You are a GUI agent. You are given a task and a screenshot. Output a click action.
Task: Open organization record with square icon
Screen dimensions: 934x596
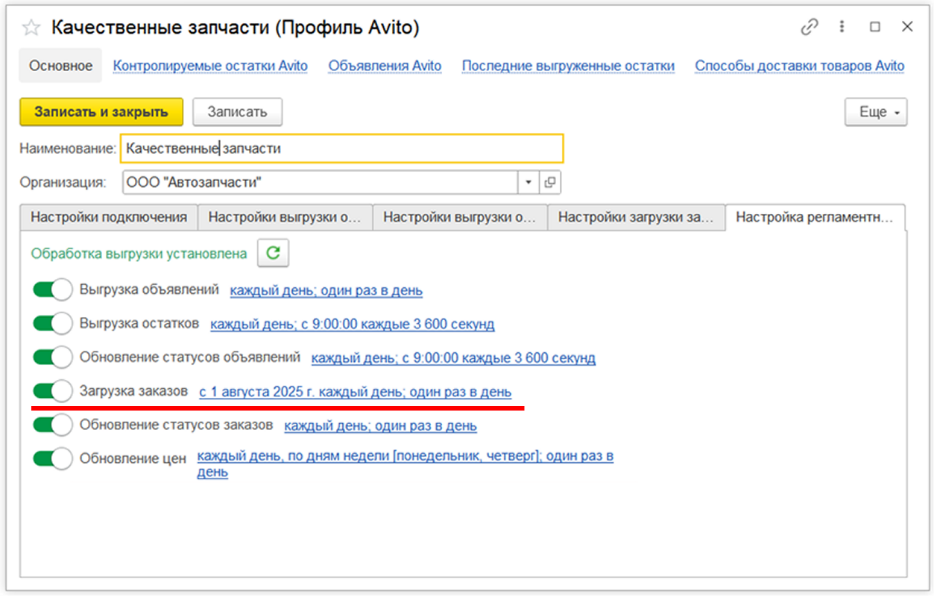point(551,183)
